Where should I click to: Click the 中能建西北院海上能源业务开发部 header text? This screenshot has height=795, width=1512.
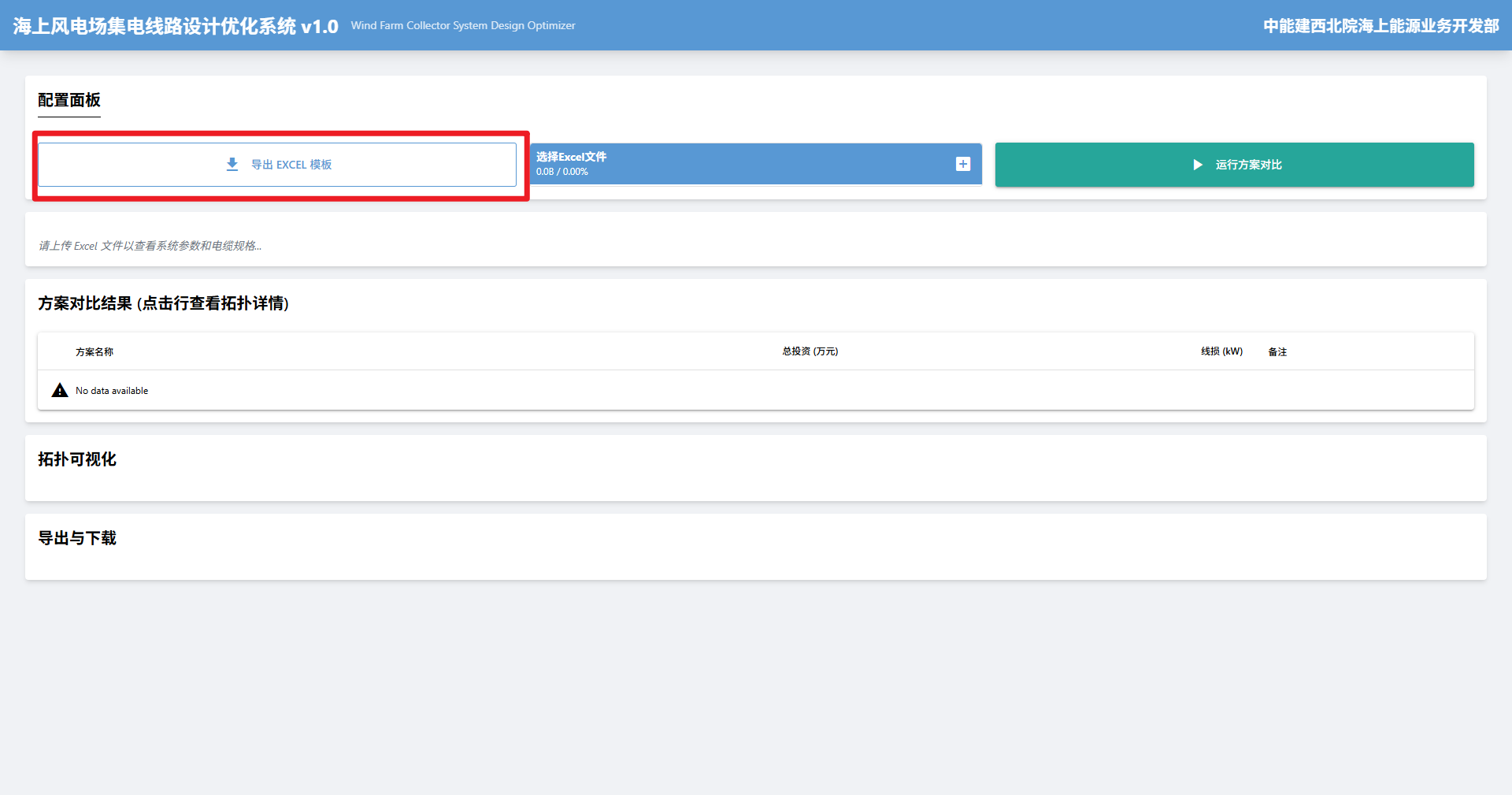click(x=1380, y=26)
